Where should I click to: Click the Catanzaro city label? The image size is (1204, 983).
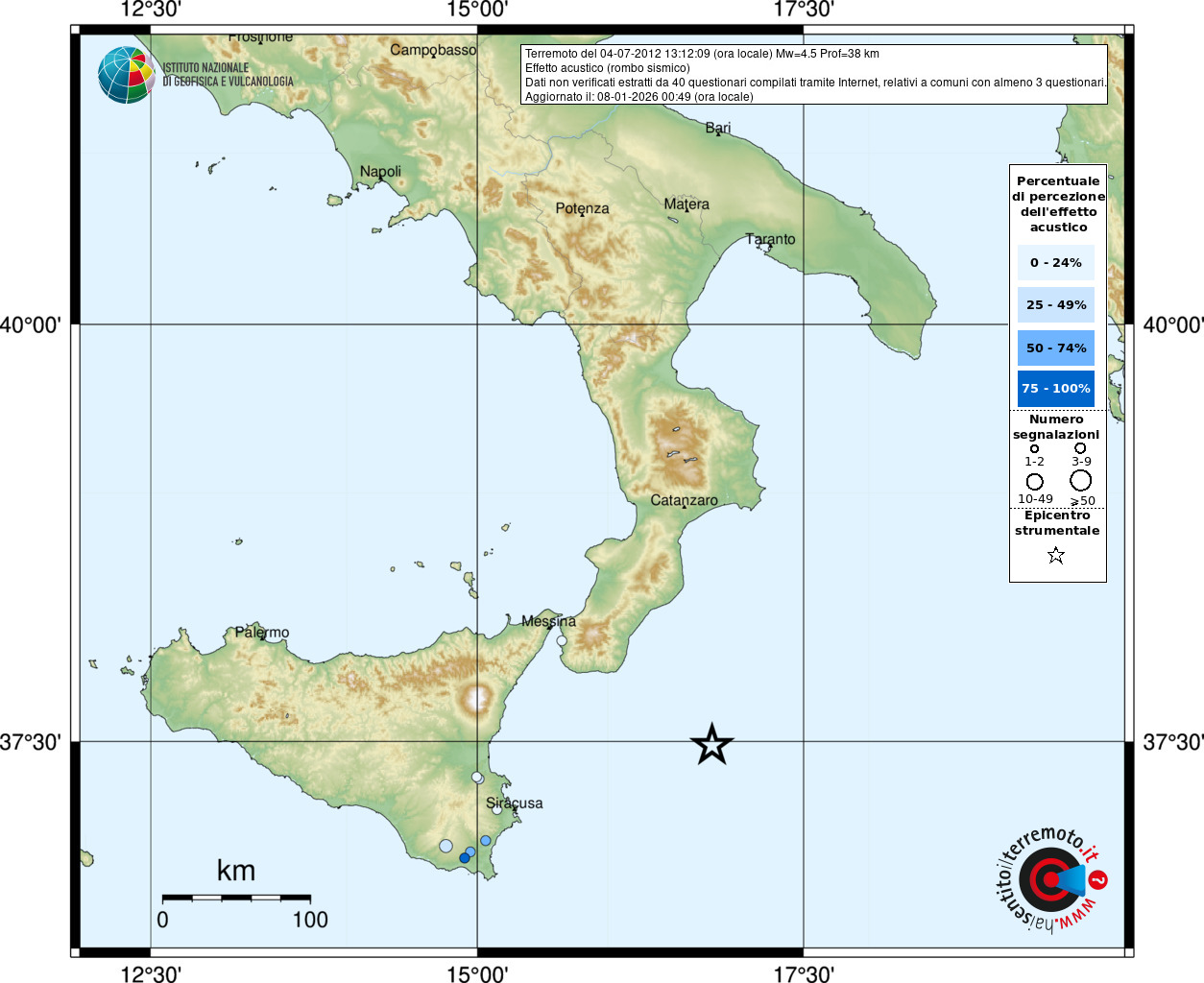tap(684, 500)
